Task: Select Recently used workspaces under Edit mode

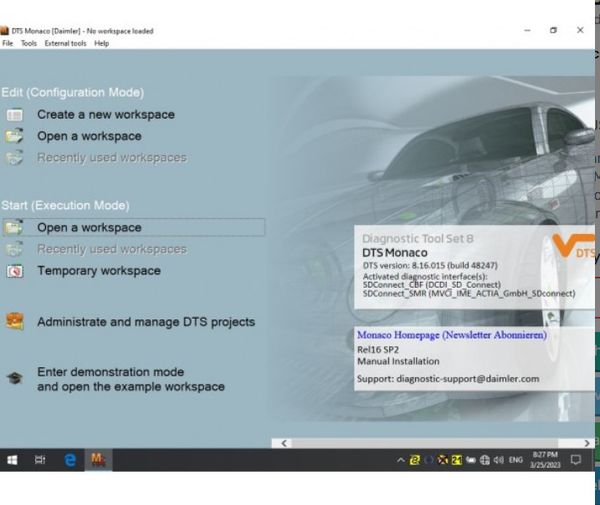Action: [x=112, y=158]
